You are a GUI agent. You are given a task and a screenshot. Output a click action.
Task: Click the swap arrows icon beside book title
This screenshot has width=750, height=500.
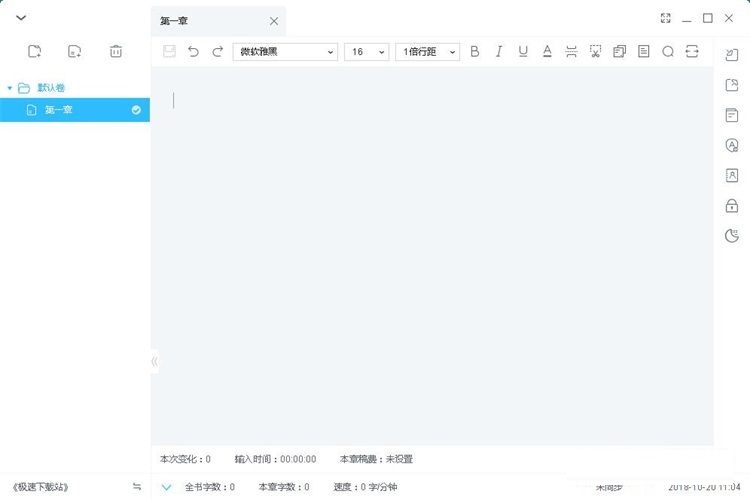click(x=137, y=487)
